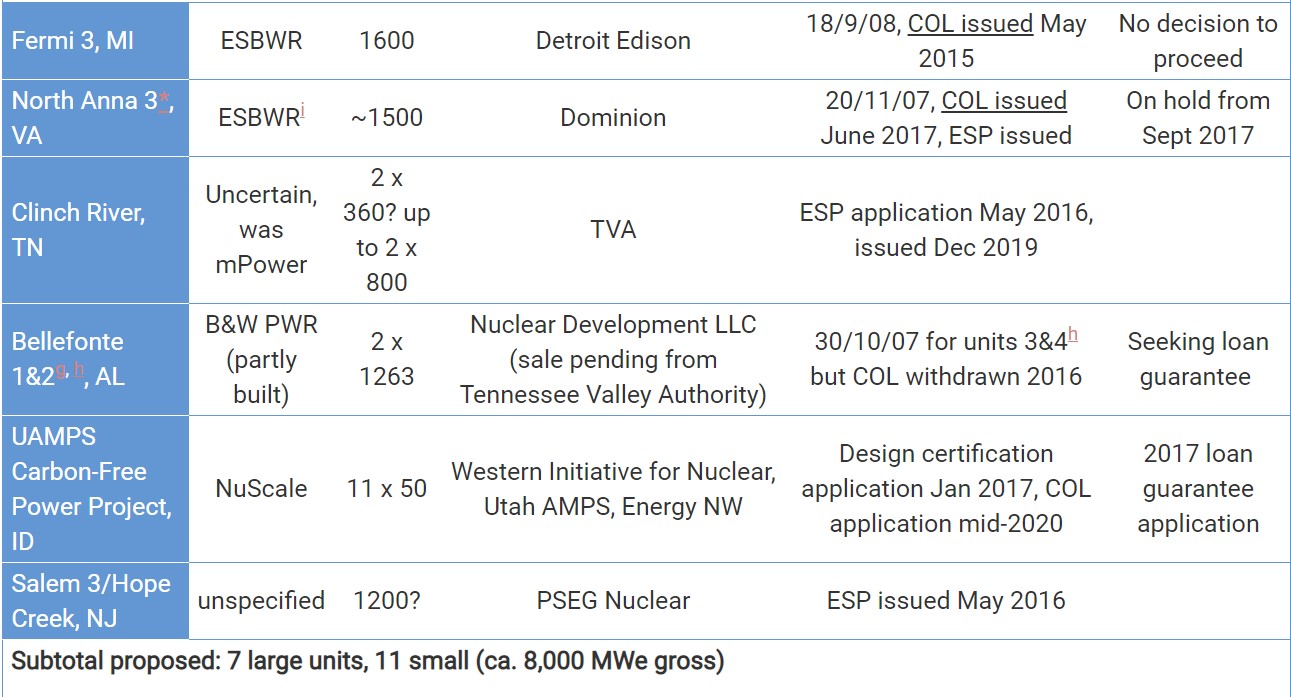Click 'No decision to proceed' status text
The image size is (1291, 697).
tap(1198, 41)
